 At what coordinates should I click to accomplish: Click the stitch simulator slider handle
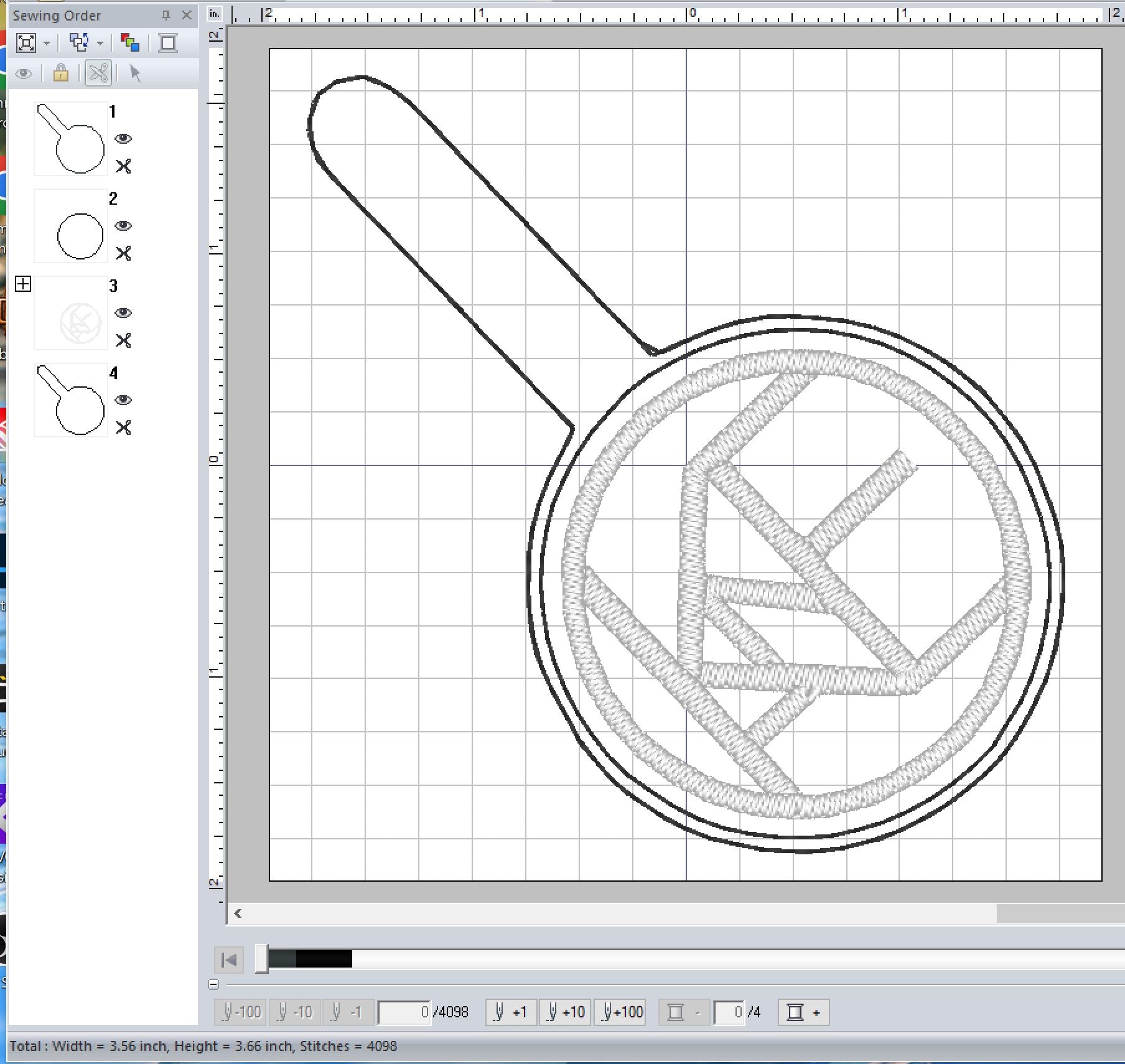point(262,959)
